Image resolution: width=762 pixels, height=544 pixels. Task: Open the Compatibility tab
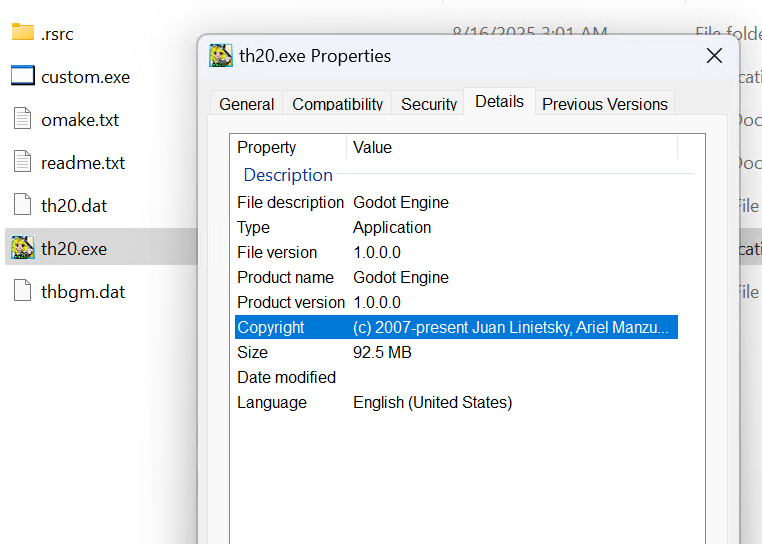[337, 104]
